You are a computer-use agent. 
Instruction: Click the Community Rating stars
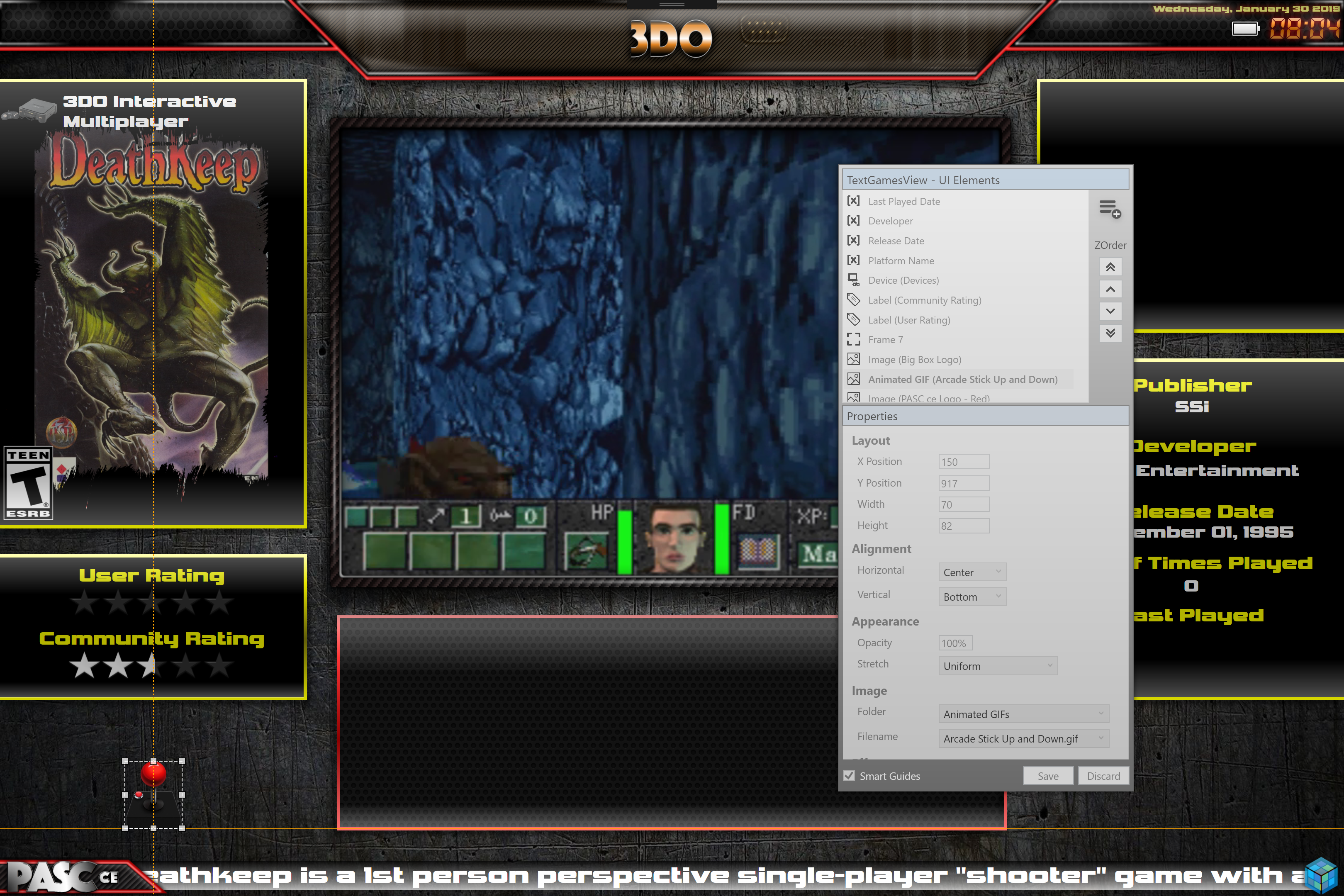(151, 665)
